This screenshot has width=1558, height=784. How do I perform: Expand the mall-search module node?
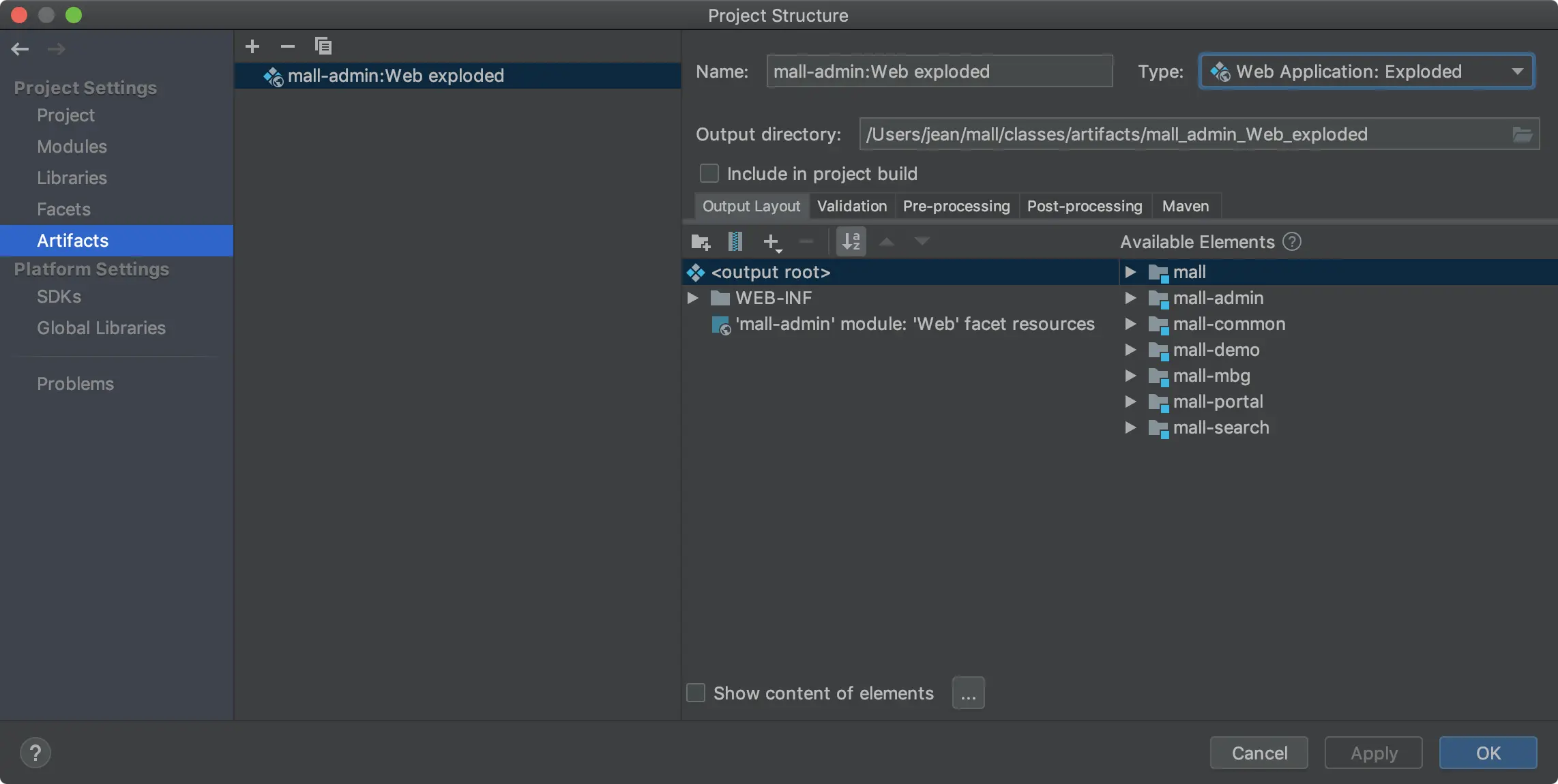(1130, 427)
